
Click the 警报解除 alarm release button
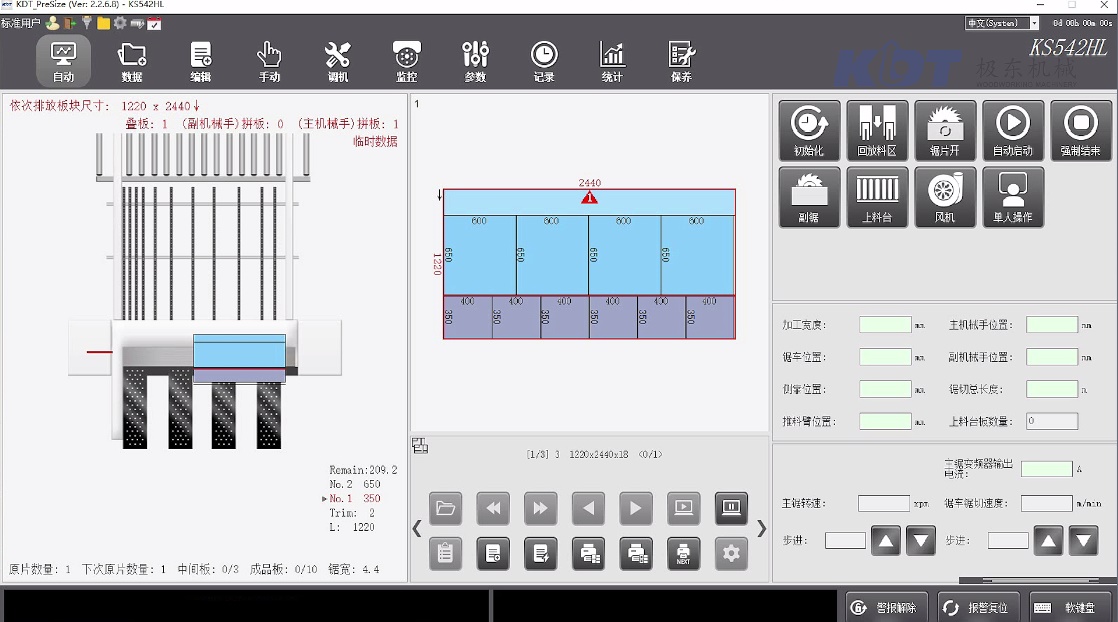[885, 607]
